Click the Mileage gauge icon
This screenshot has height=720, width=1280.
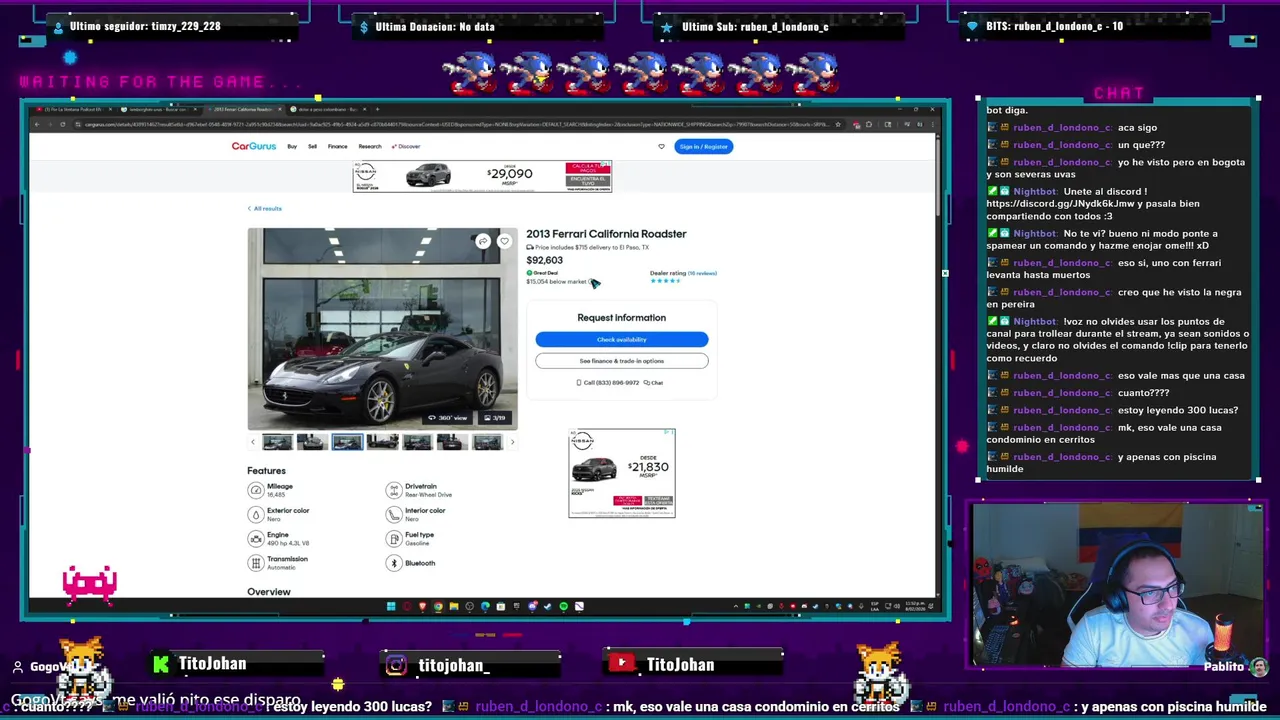(x=256, y=490)
